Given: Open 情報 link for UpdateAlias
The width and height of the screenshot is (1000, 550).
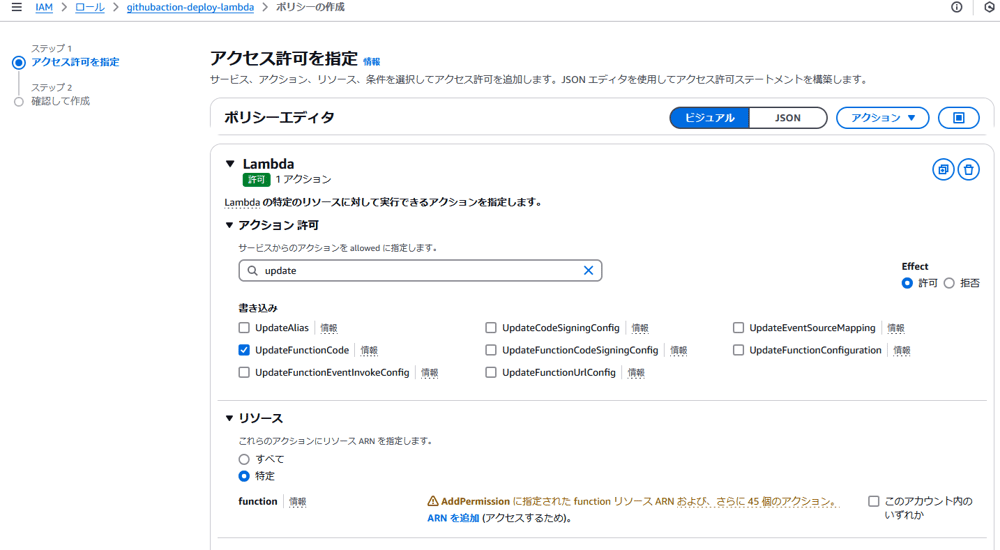Looking at the screenshot, I should [328, 328].
